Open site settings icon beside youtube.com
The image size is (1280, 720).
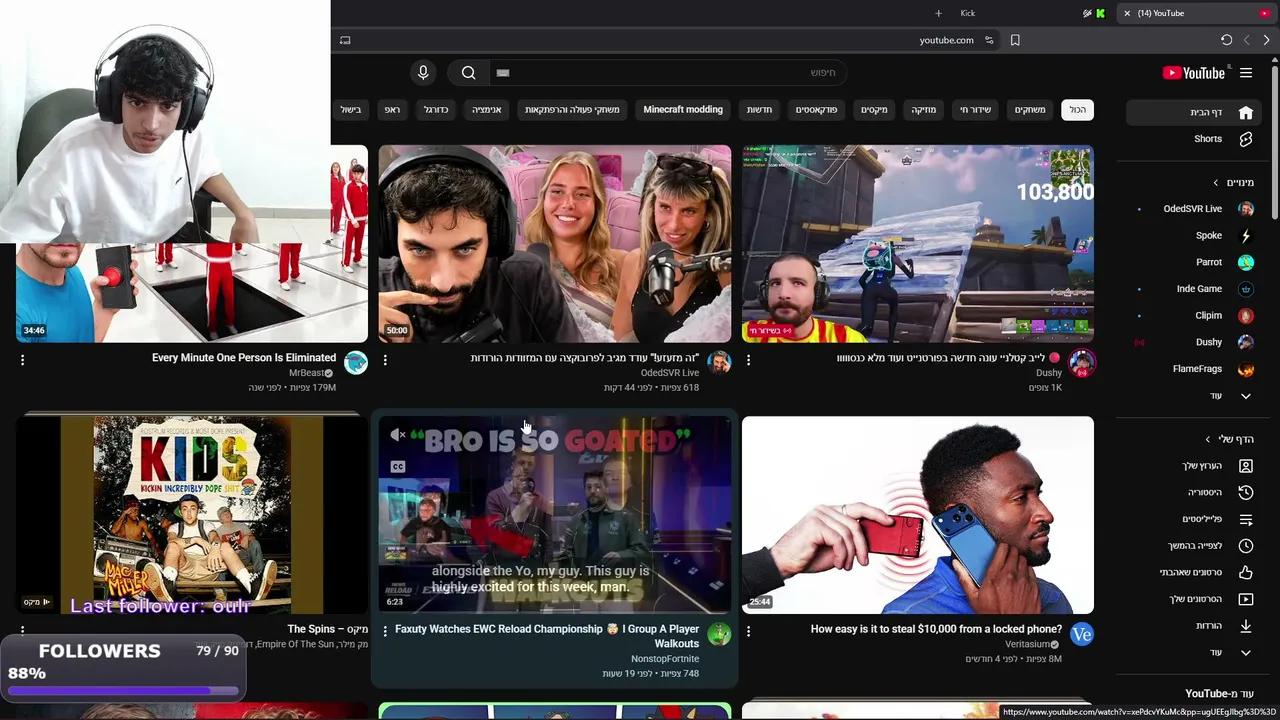(989, 40)
